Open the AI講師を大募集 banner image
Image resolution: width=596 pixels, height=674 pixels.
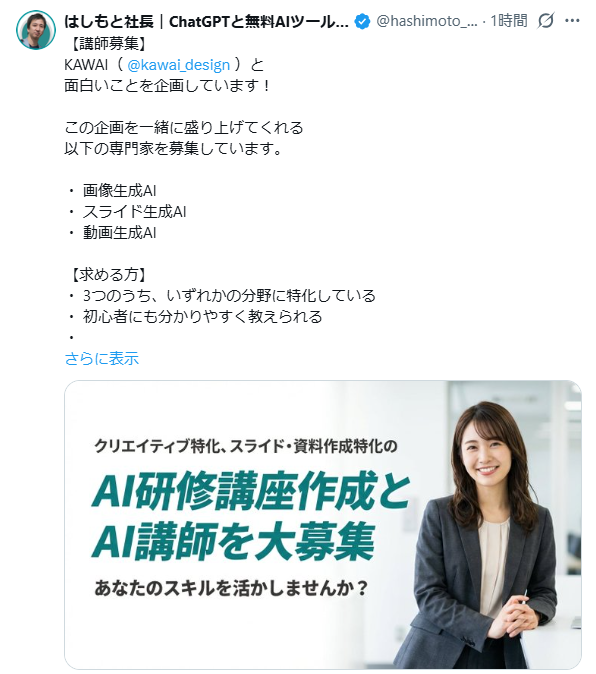click(x=323, y=525)
